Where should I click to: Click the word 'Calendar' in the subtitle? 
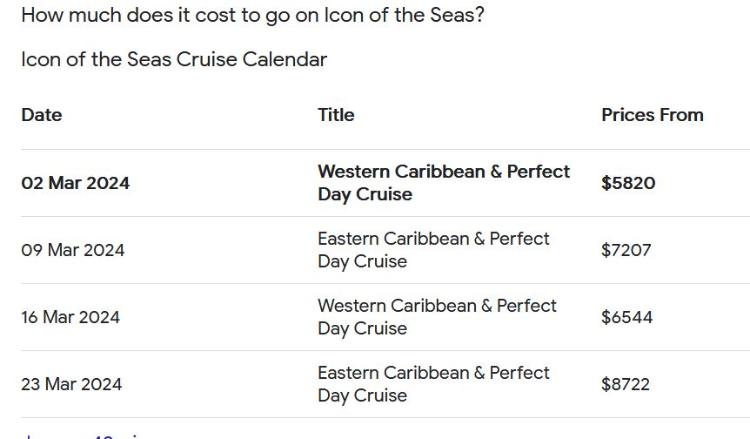286,60
